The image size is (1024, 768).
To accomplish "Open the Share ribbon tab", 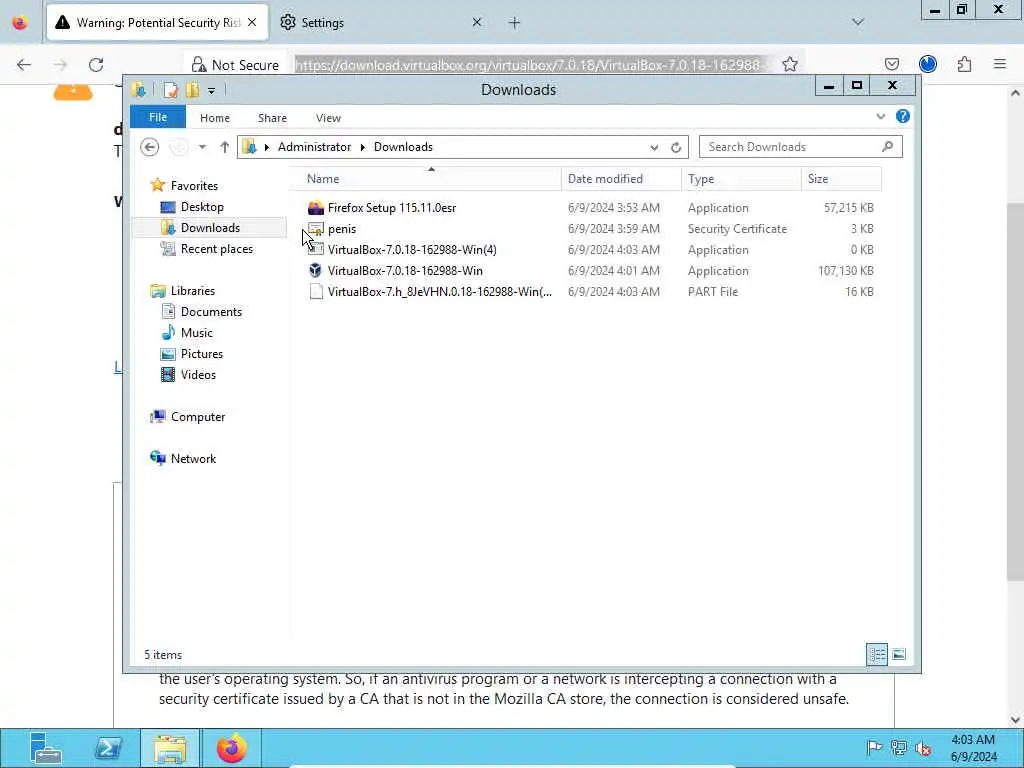I will click(272, 118).
